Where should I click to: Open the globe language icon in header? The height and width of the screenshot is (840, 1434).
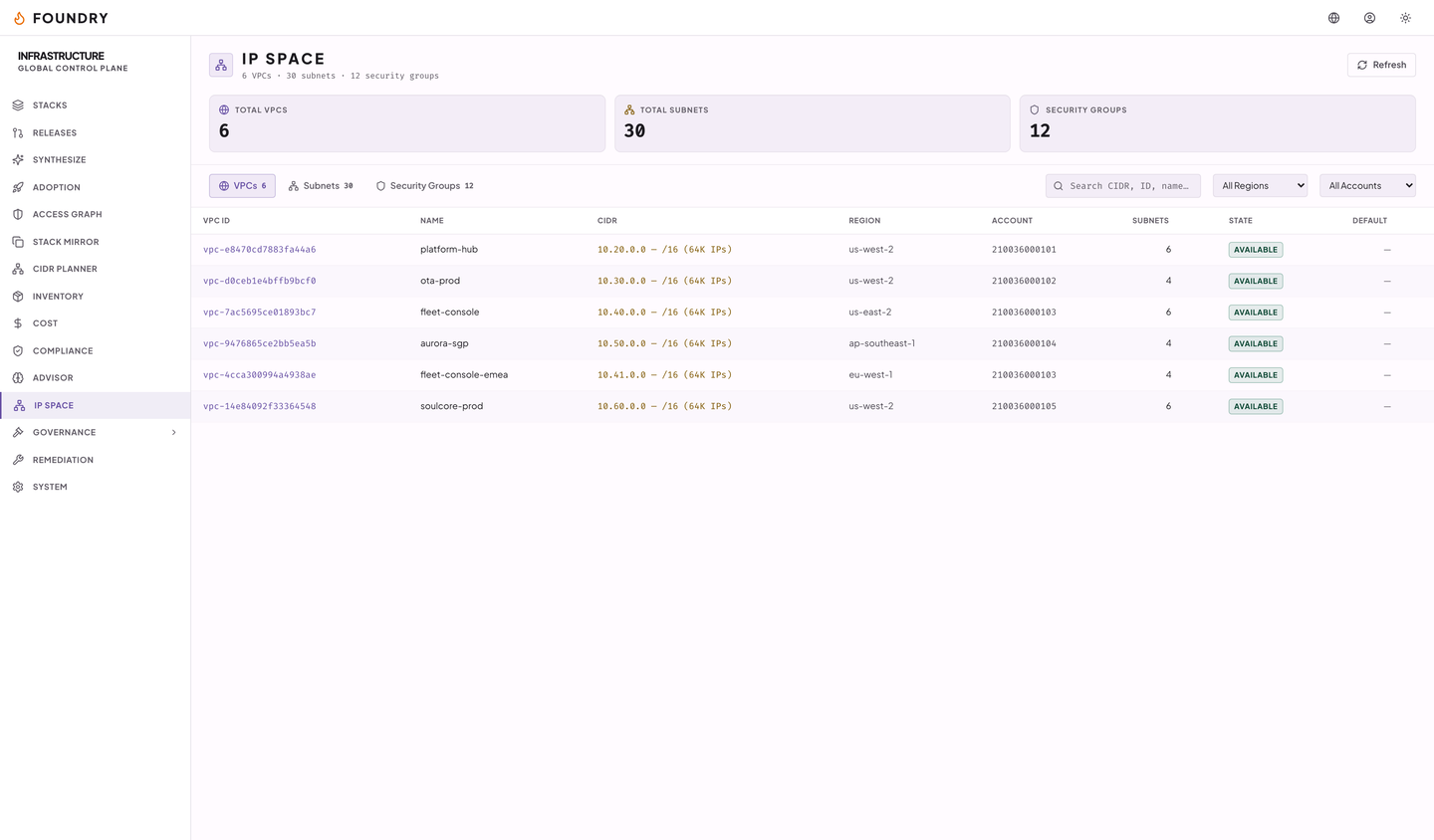coord(1334,18)
